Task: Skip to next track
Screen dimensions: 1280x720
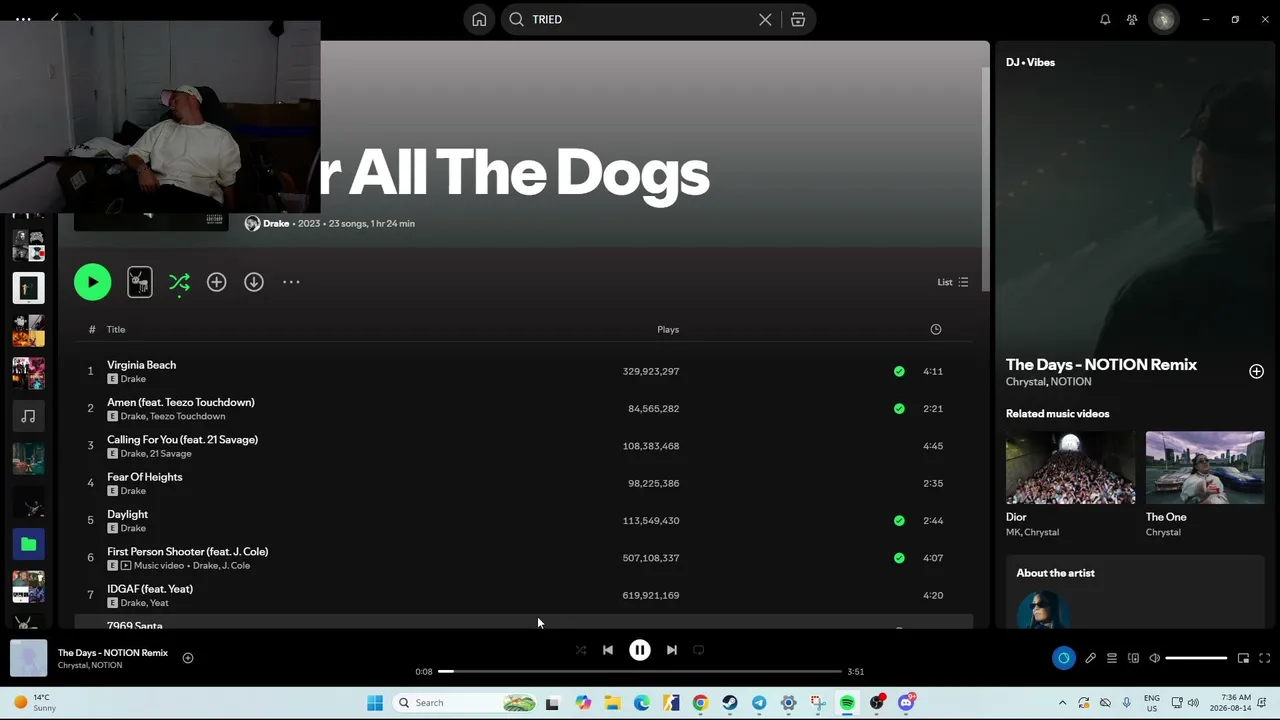Action: click(x=672, y=650)
